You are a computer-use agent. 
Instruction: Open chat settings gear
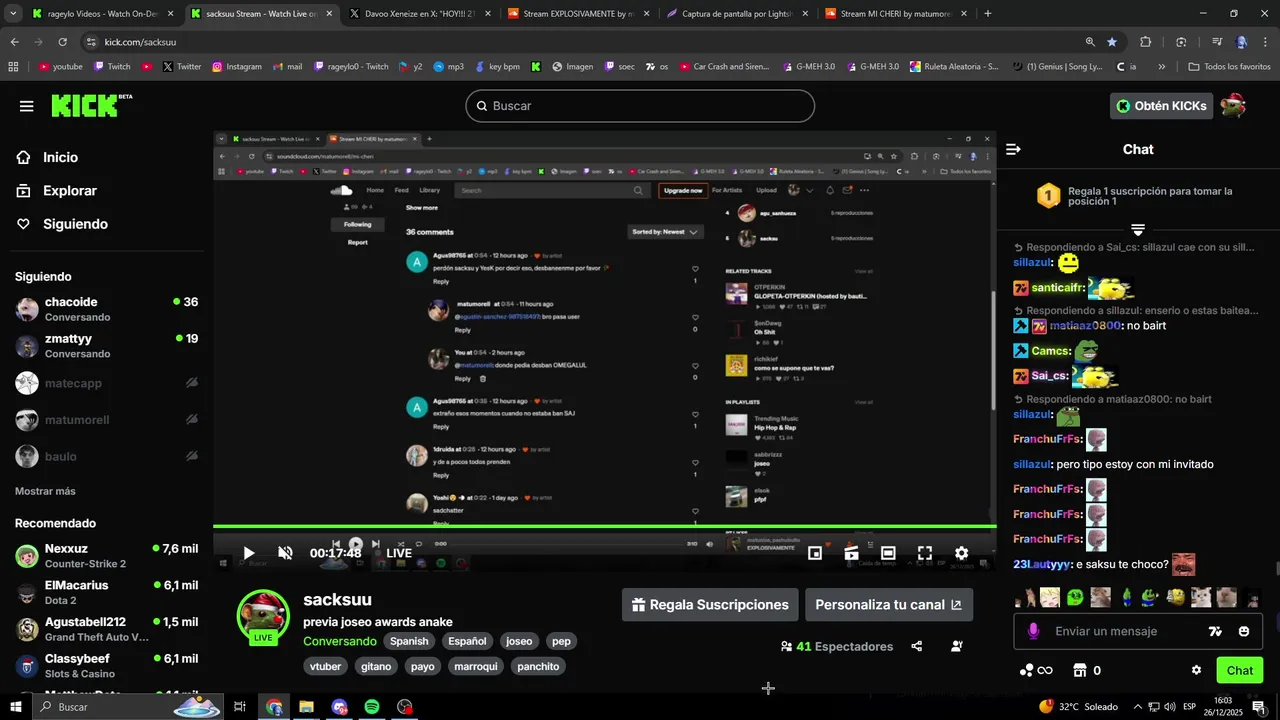1196,670
